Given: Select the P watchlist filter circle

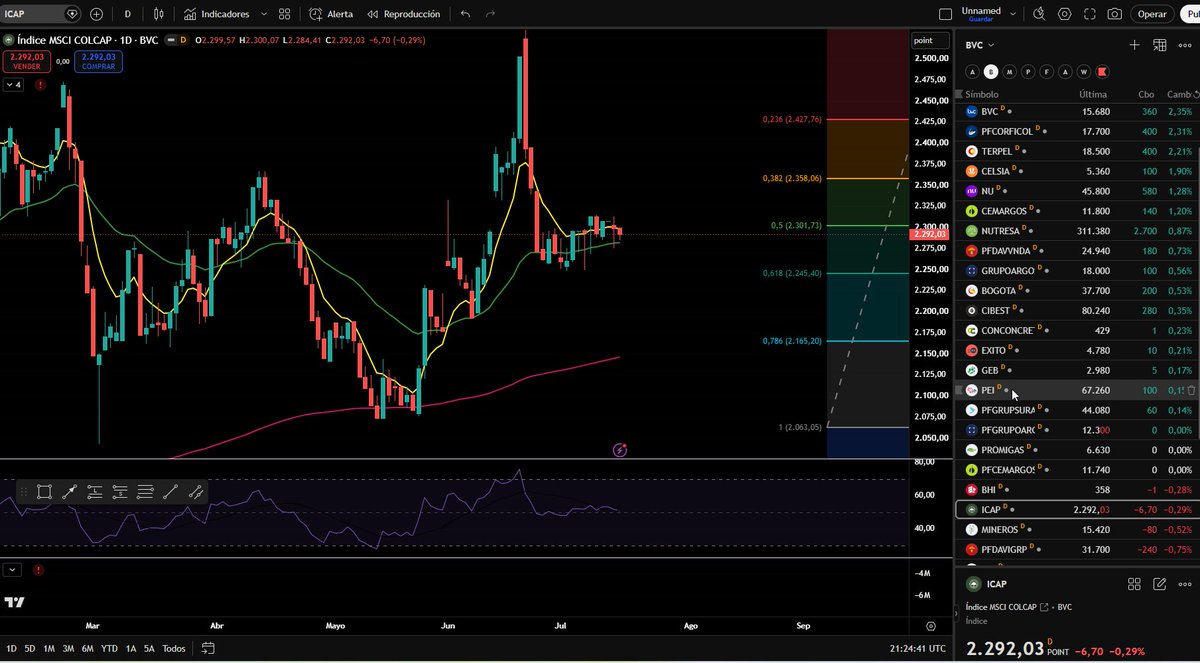Looking at the screenshot, I should click(x=1028, y=72).
